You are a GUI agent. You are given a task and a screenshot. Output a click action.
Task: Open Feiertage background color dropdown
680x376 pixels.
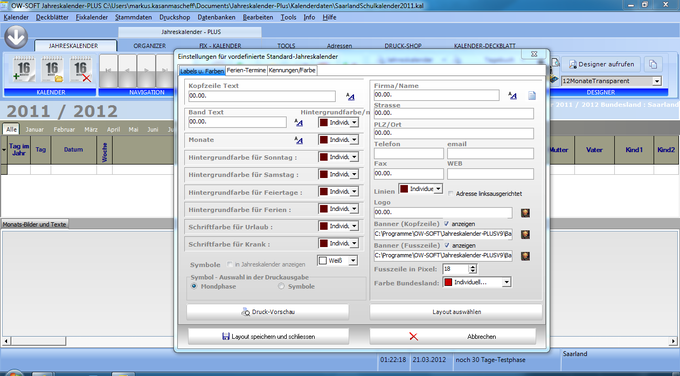354,192
